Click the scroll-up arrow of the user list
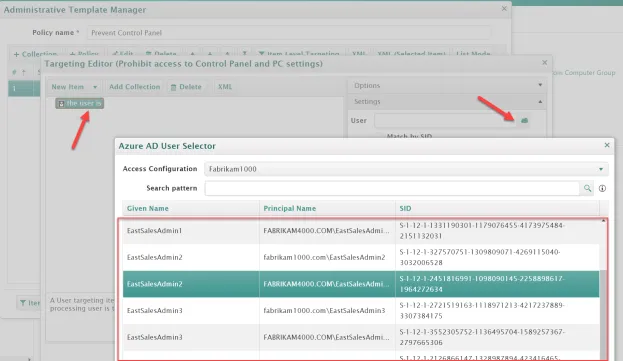623x361 pixels. (604, 221)
